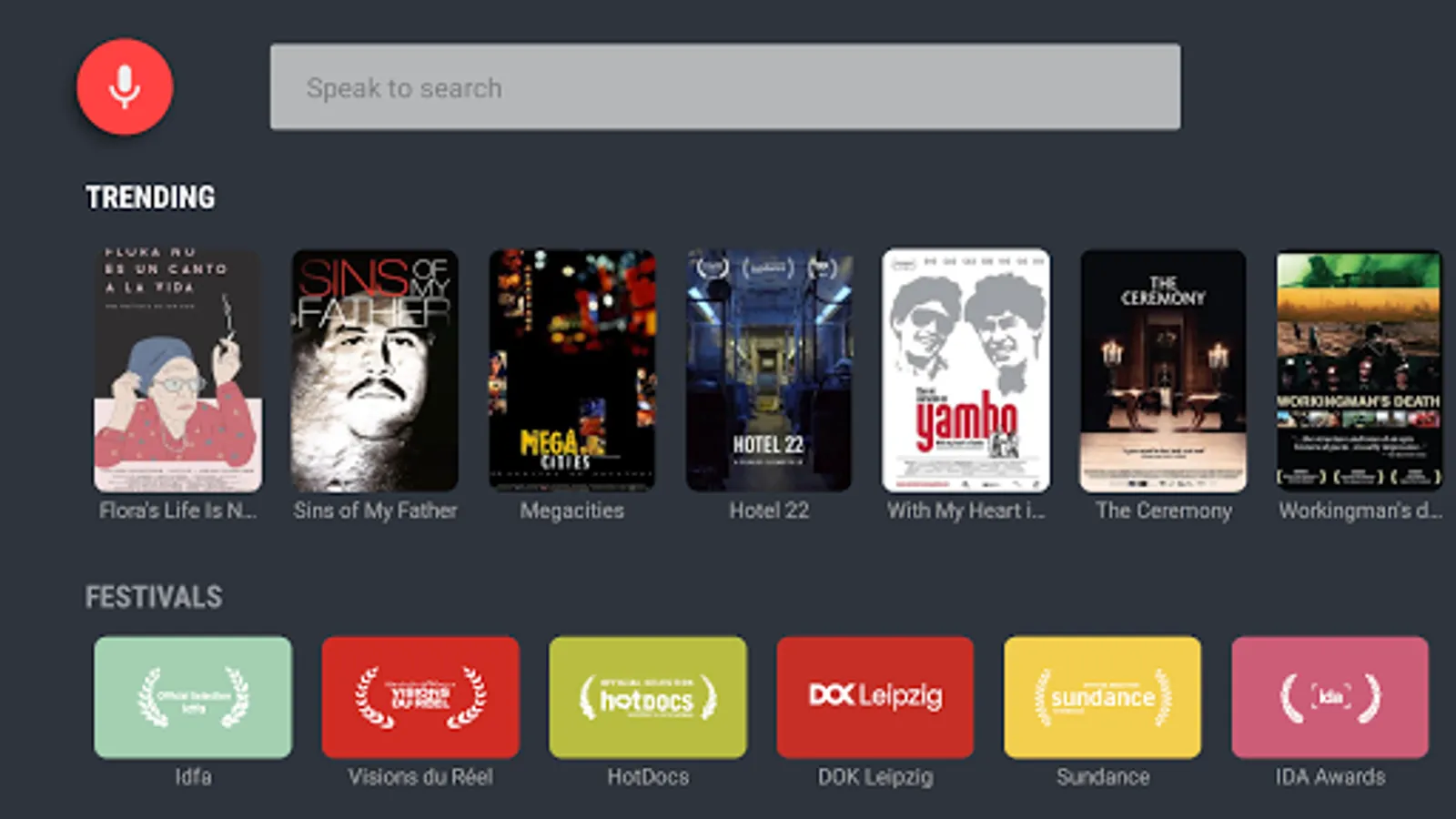Click the 'Sins of My Father' title text
Image resolution: width=1456 pixels, height=819 pixels.
pyautogui.click(x=375, y=511)
